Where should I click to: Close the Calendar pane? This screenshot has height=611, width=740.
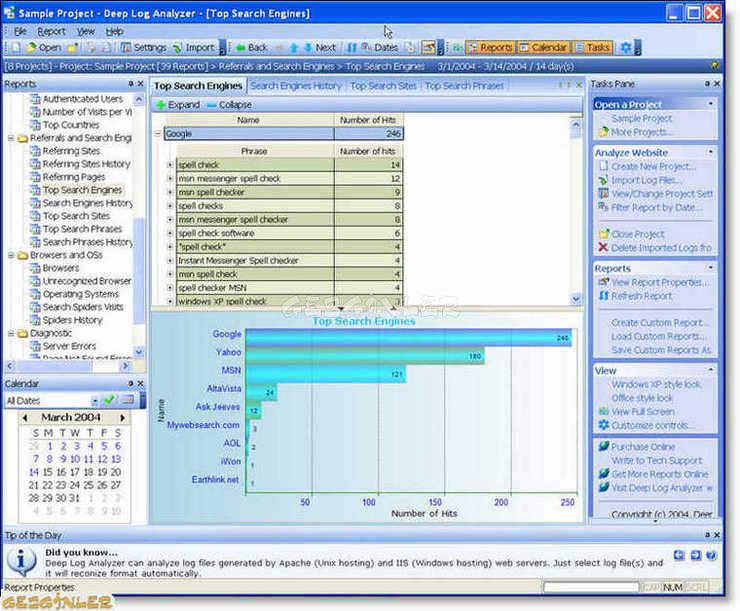[x=141, y=384]
